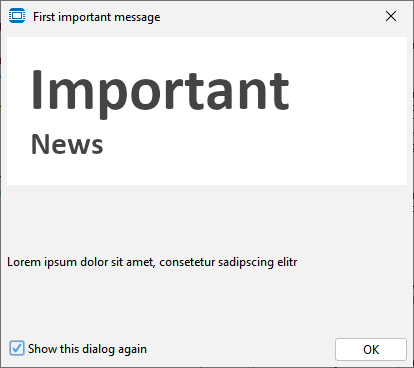Click empty title bar space left of close button
The width and height of the screenshot is (414, 368).
267,16
